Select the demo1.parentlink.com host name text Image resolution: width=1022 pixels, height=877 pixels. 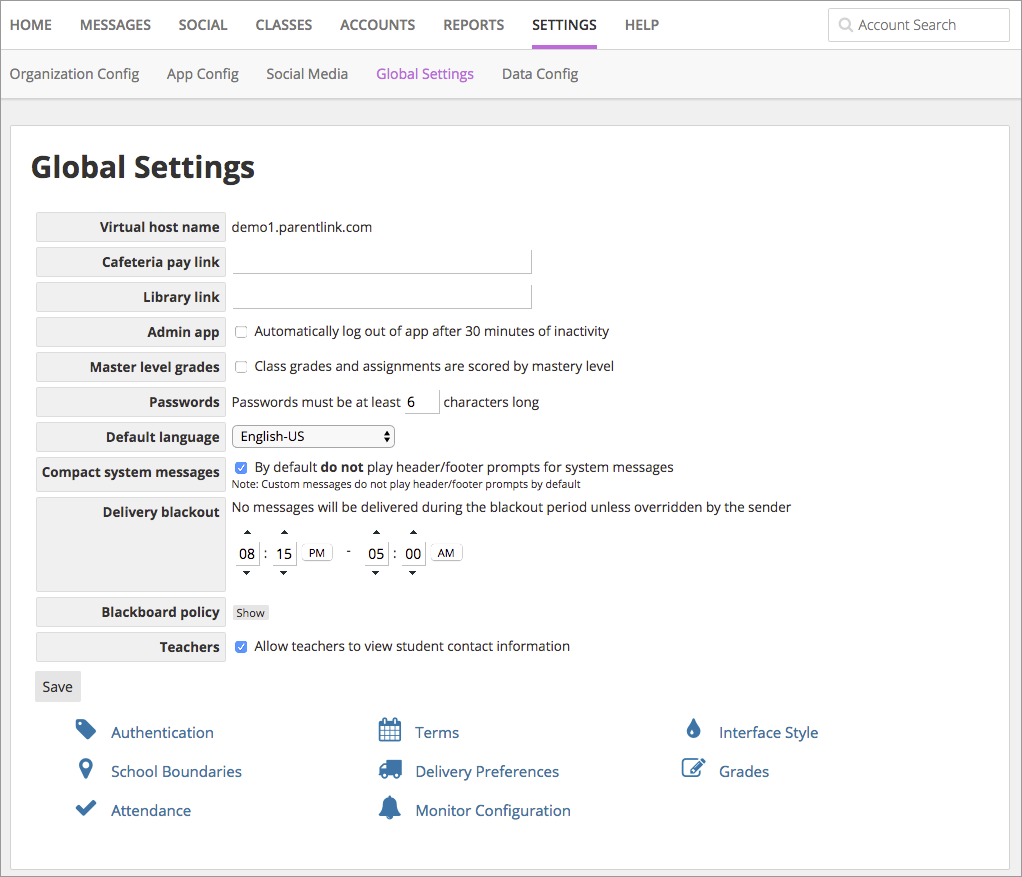[x=302, y=227]
